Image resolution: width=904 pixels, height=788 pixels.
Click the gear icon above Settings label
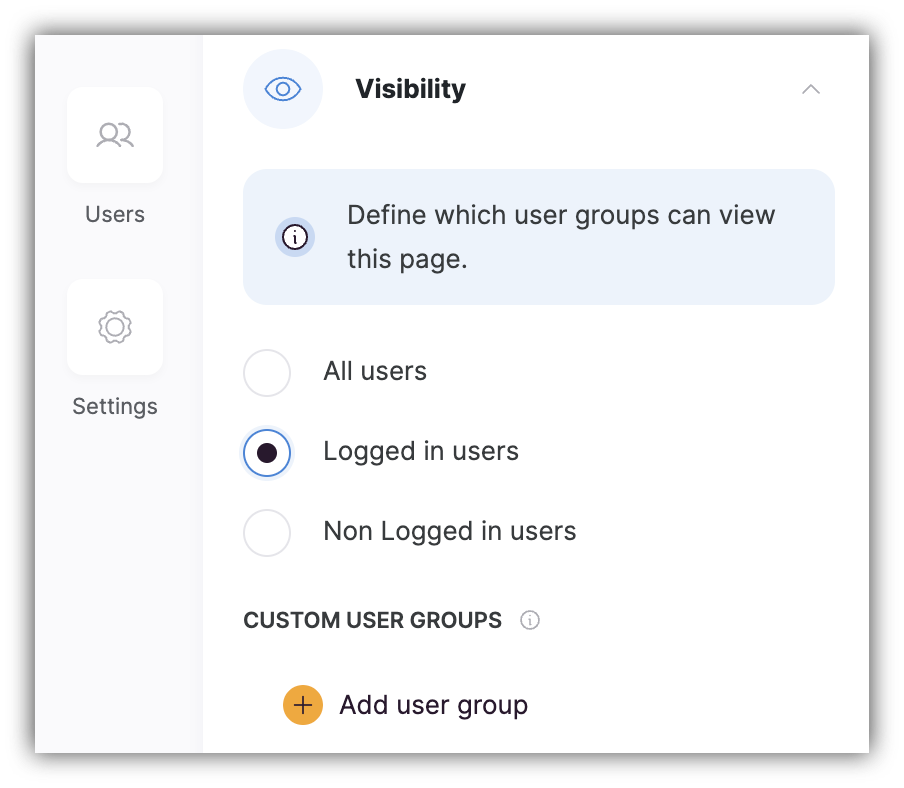tap(114, 327)
